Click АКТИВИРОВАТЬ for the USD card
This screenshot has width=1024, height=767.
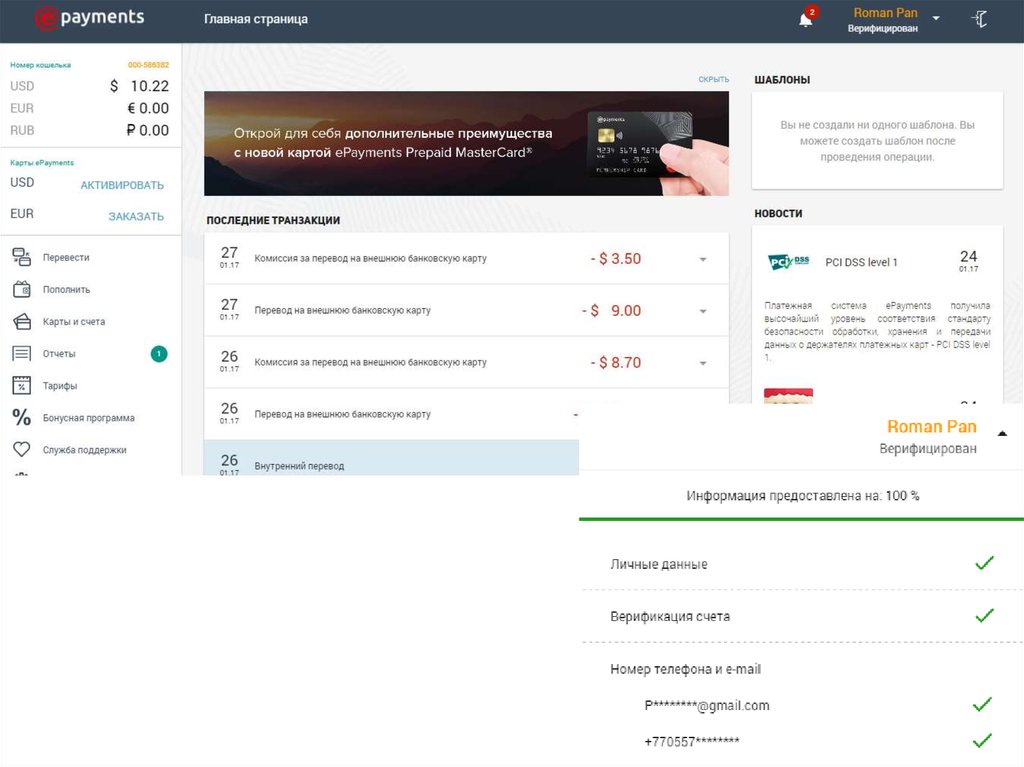122,185
